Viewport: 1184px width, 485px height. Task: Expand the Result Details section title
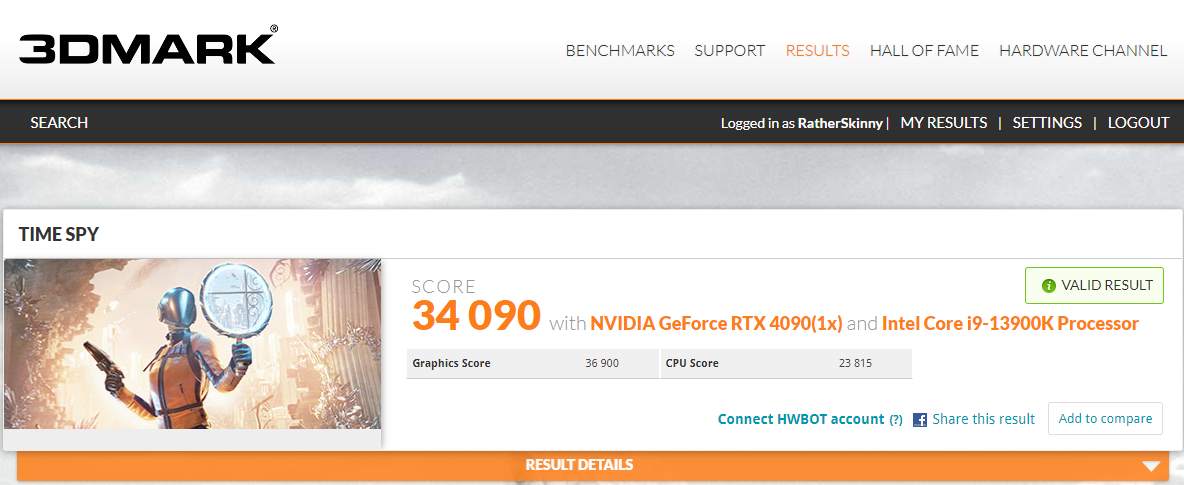click(579, 465)
